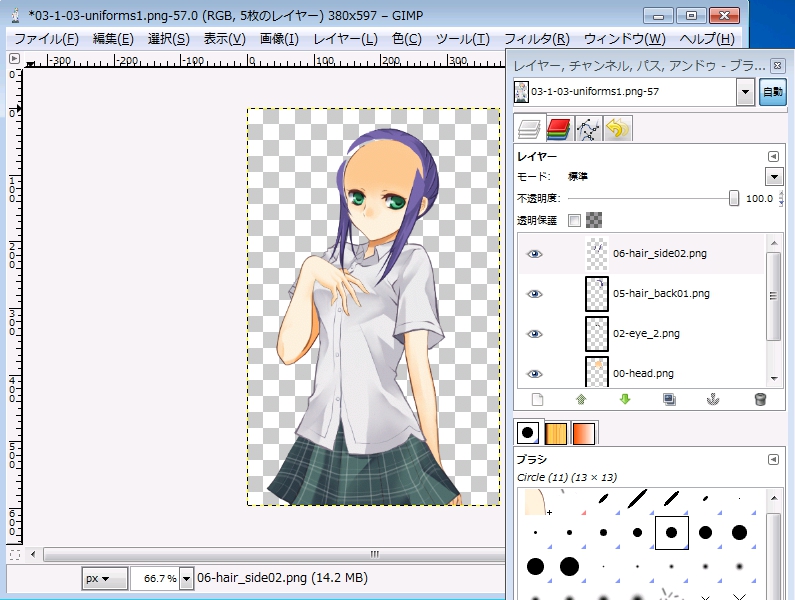795x600 pixels.
Task: Open the ウィンドウ(W) menu
Action: (x=625, y=39)
